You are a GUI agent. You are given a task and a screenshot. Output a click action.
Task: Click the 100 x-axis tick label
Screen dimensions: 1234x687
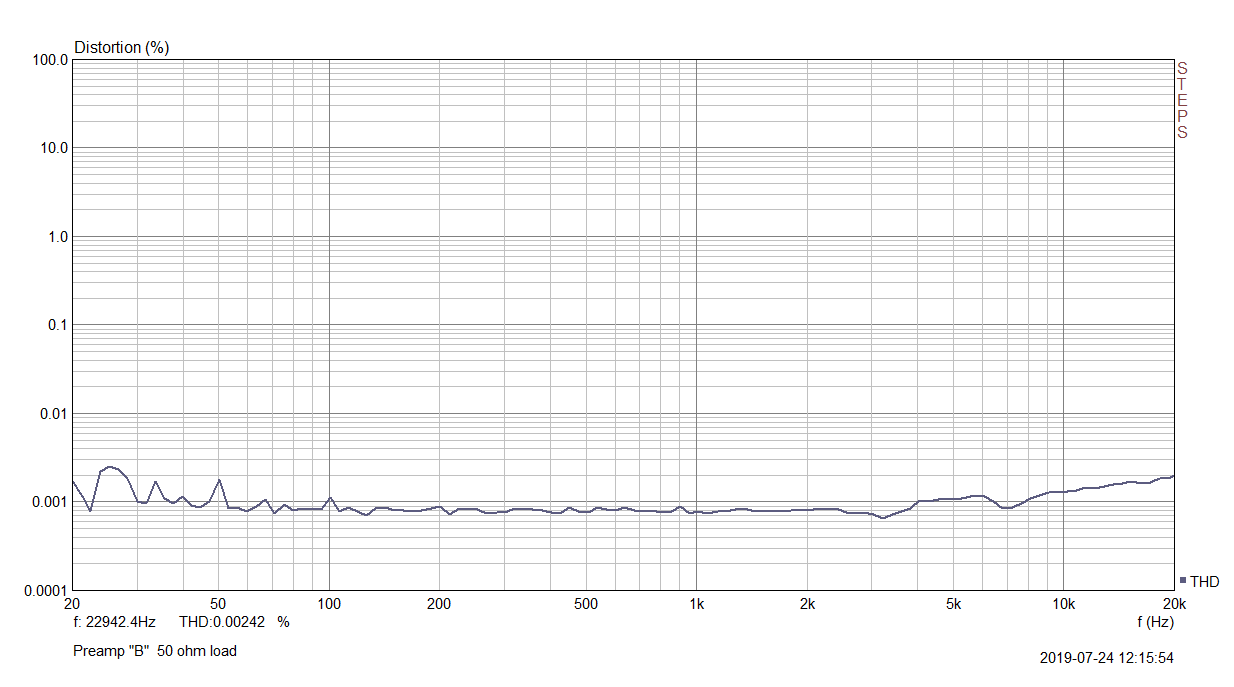pos(329,604)
